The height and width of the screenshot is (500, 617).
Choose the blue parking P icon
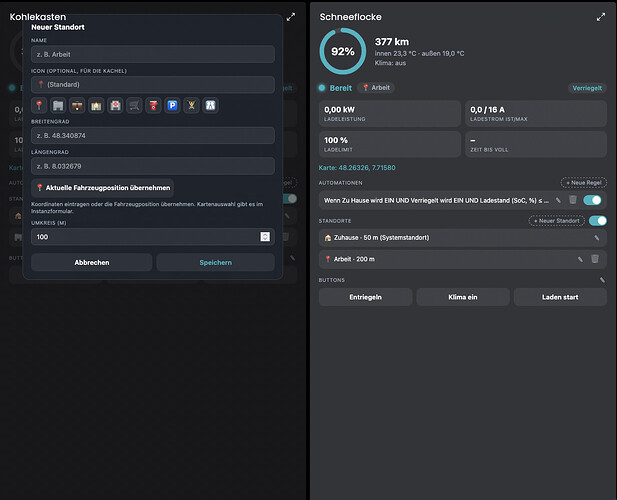click(x=172, y=105)
